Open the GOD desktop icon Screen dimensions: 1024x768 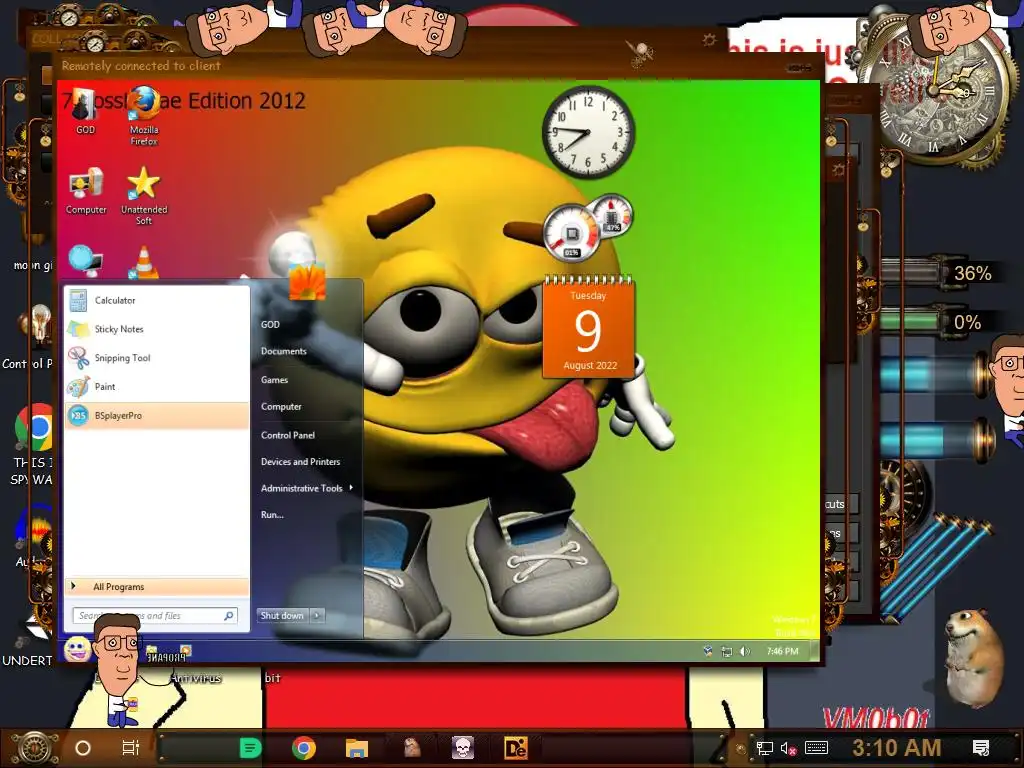pyautogui.click(x=85, y=110)
